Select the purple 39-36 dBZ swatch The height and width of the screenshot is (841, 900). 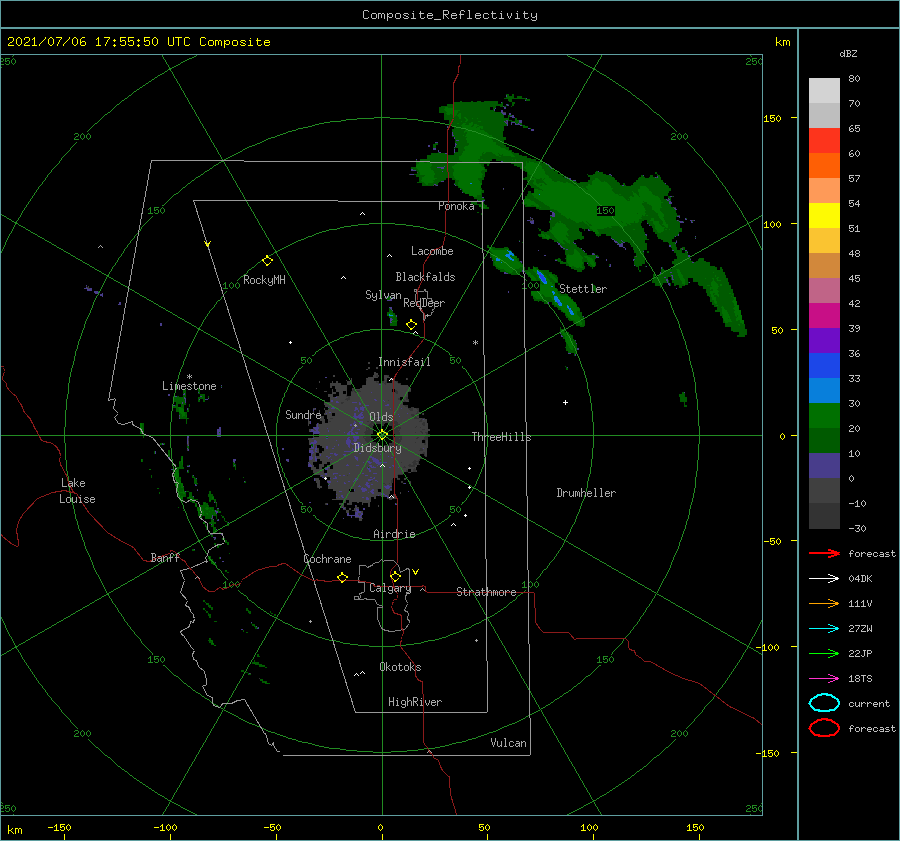pyautogui.click(x=824, y=340)
